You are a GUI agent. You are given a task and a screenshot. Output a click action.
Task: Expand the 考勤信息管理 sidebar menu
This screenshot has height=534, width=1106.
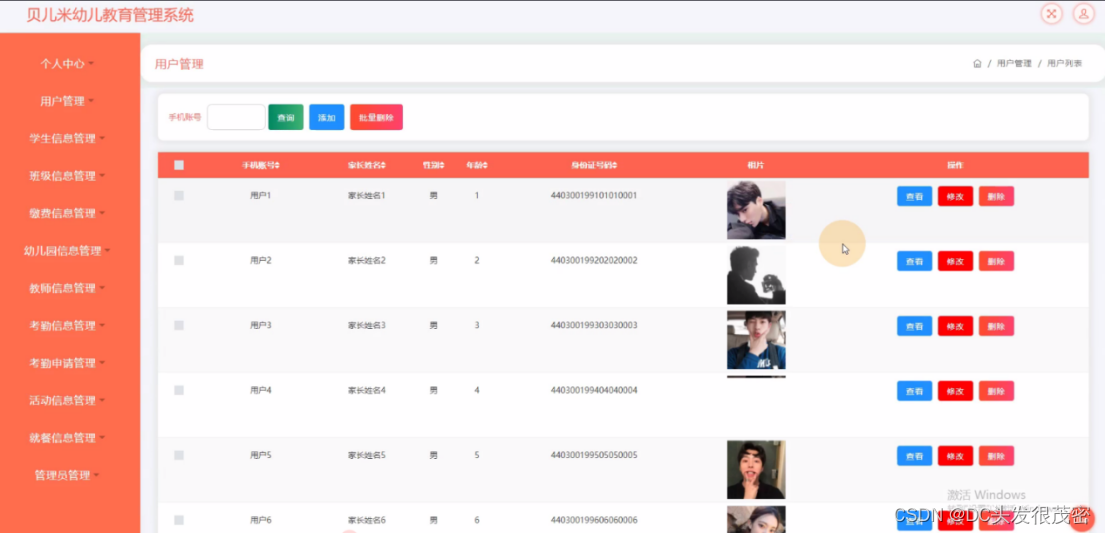point(67,325)
